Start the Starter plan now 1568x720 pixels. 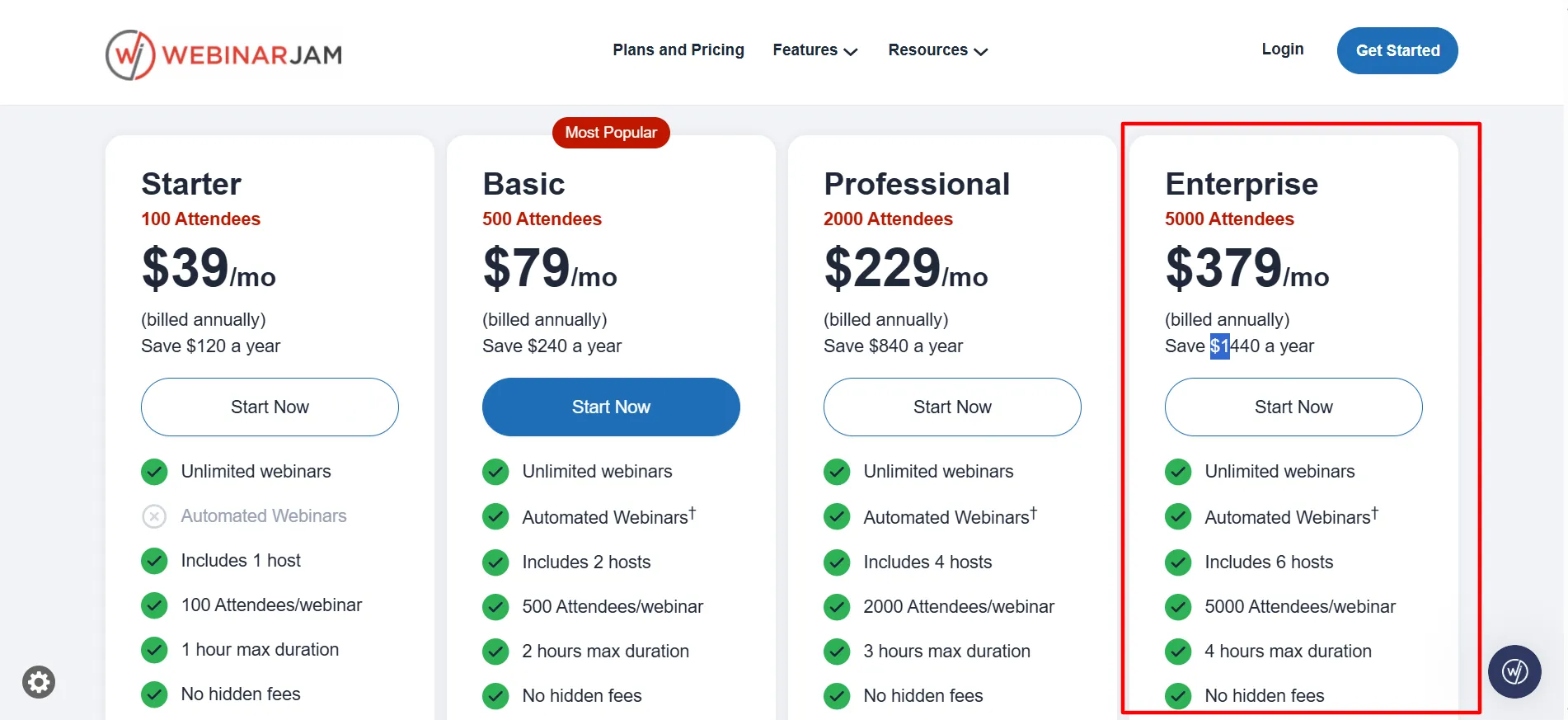270,407
